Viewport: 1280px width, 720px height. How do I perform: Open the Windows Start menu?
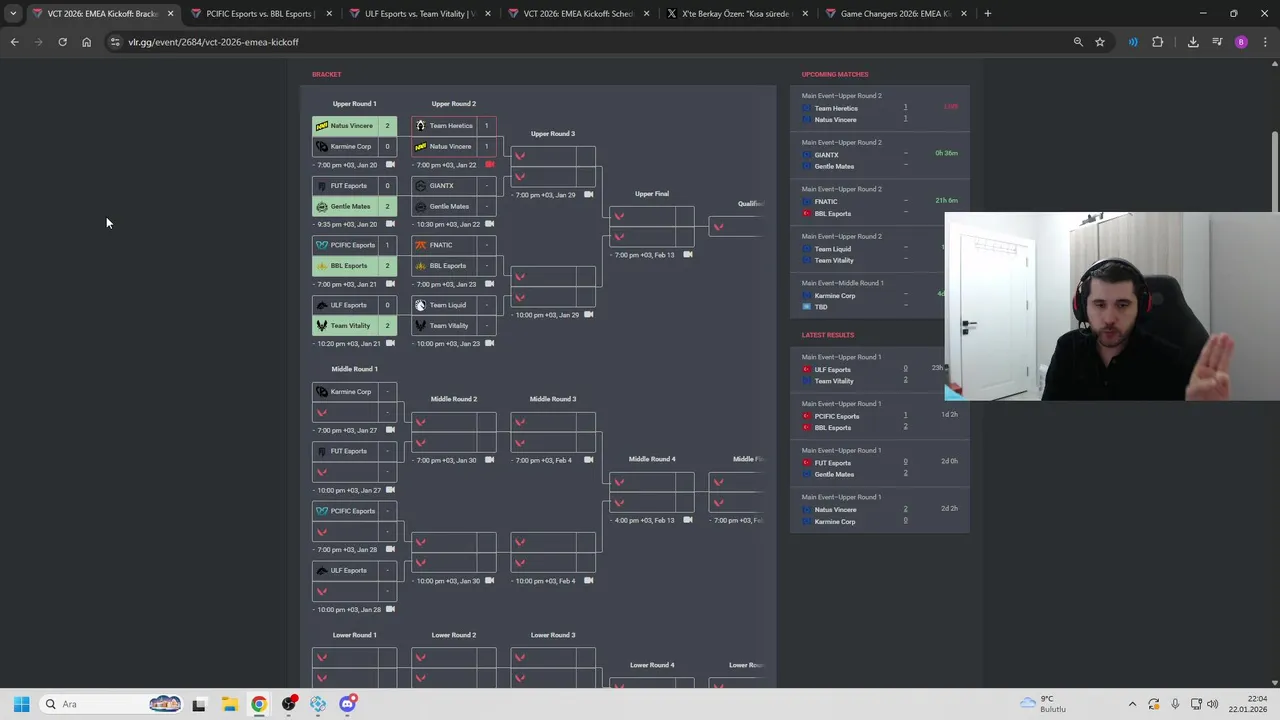click(x=22, y=704)
